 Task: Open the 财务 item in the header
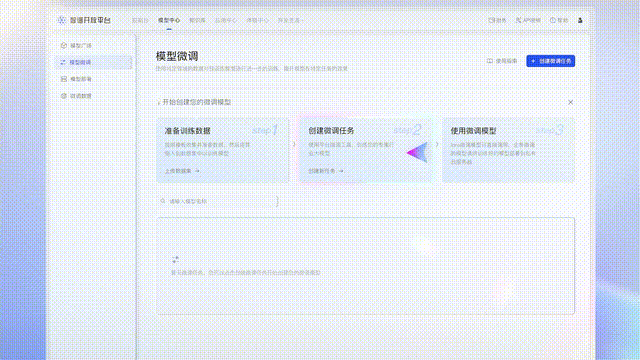tap(497, 20)
